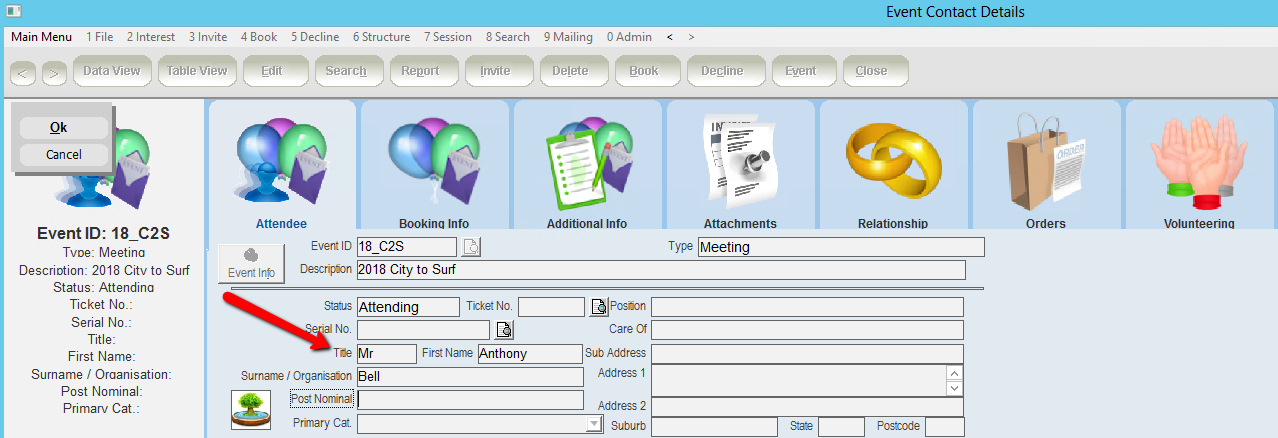
Task: Click the Event Info button
Action: 251,263
